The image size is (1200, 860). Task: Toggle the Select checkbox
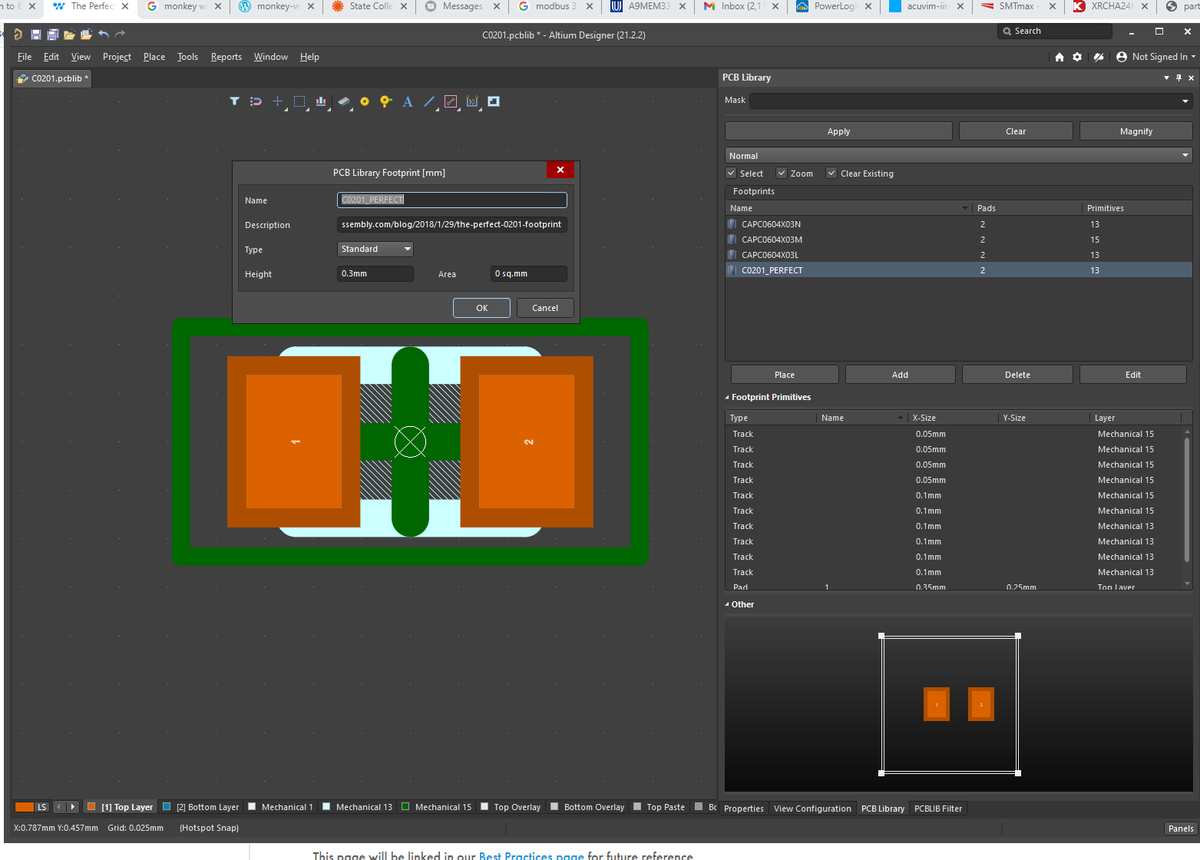coord(733,173)
